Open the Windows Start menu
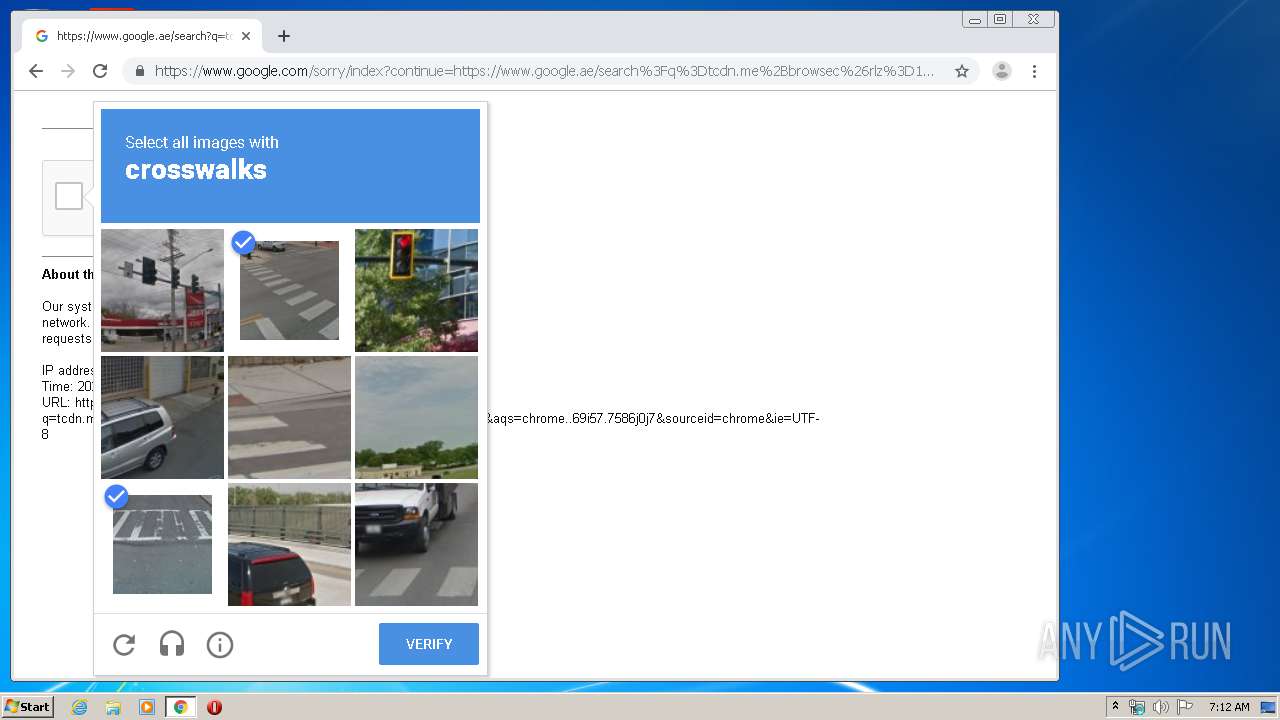Viewport: 1280px width, 720px height. [27, 707]
